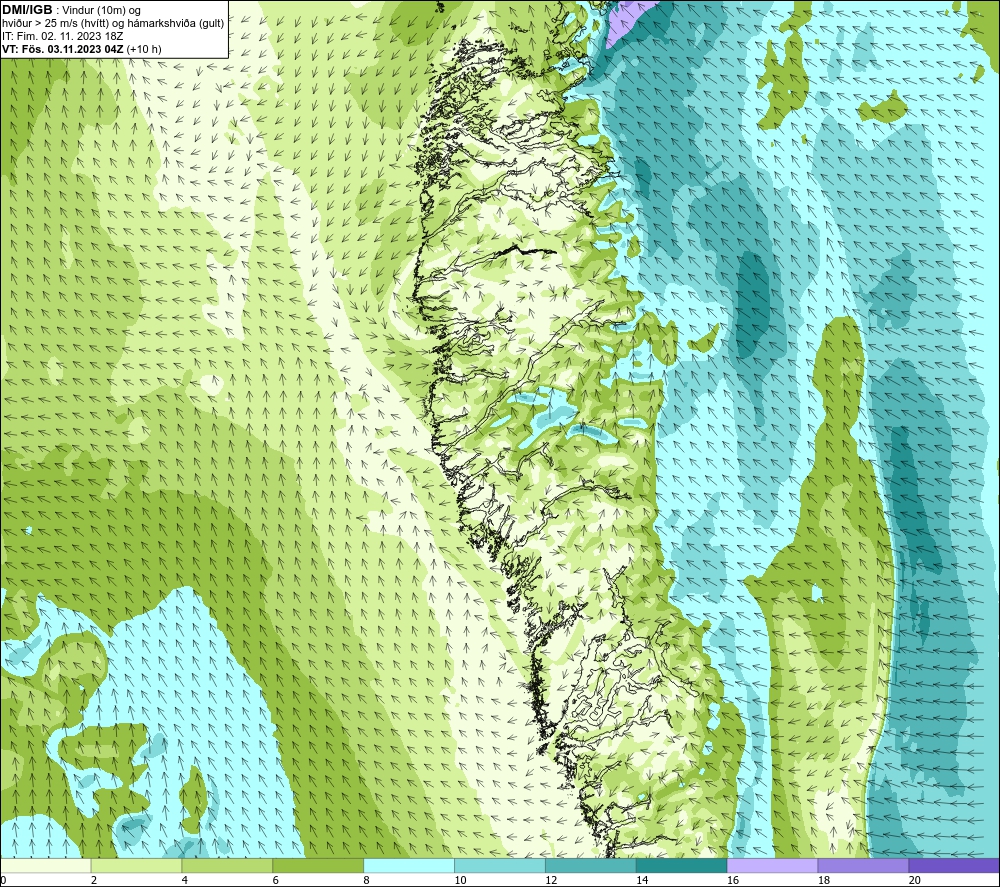
Task: Click the 'hviður > 25 m/s (hvítt)' description line
Action: click(113, 24)
